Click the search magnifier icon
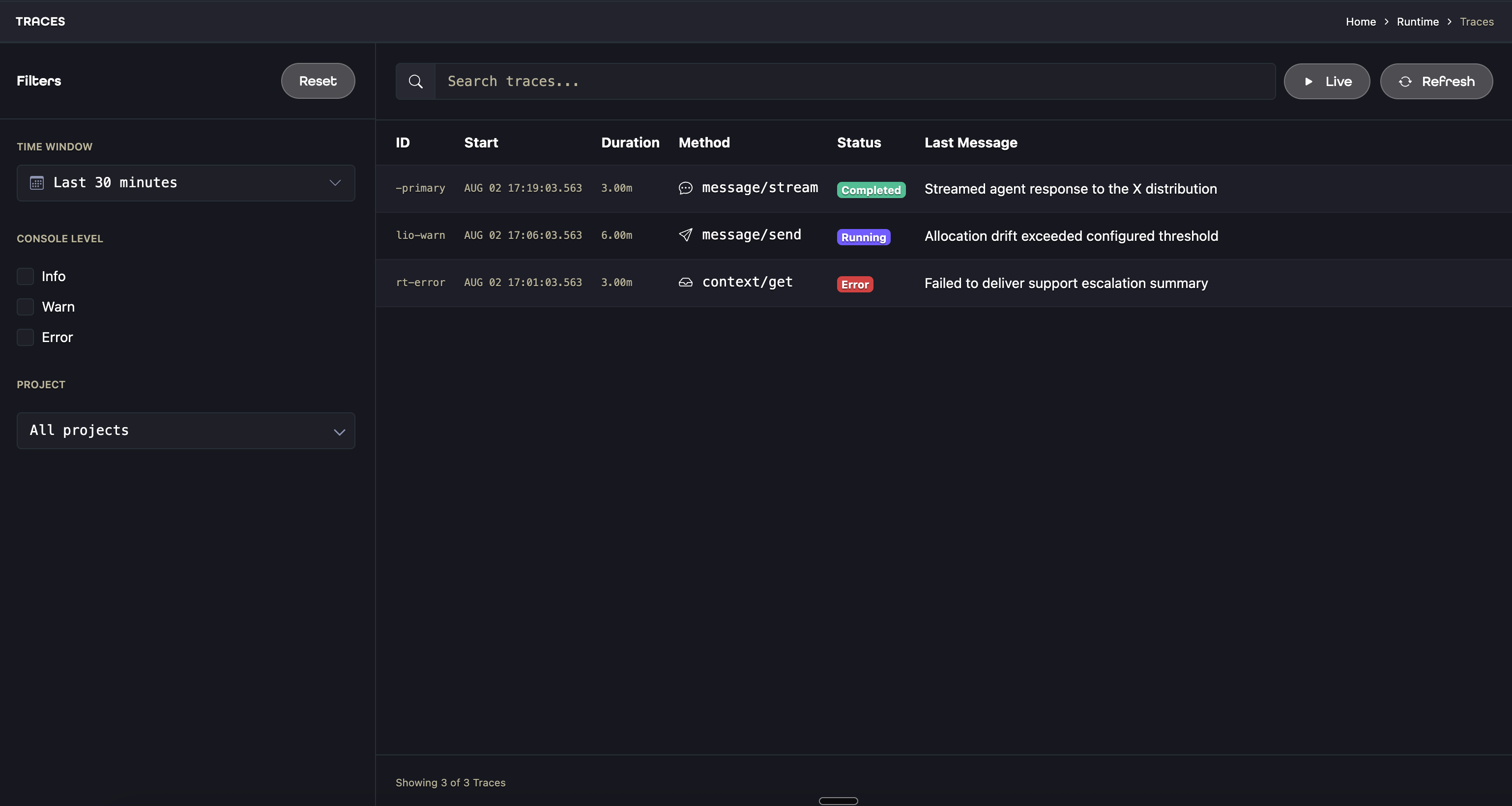The image size is (1512, 806). (415, 82)
